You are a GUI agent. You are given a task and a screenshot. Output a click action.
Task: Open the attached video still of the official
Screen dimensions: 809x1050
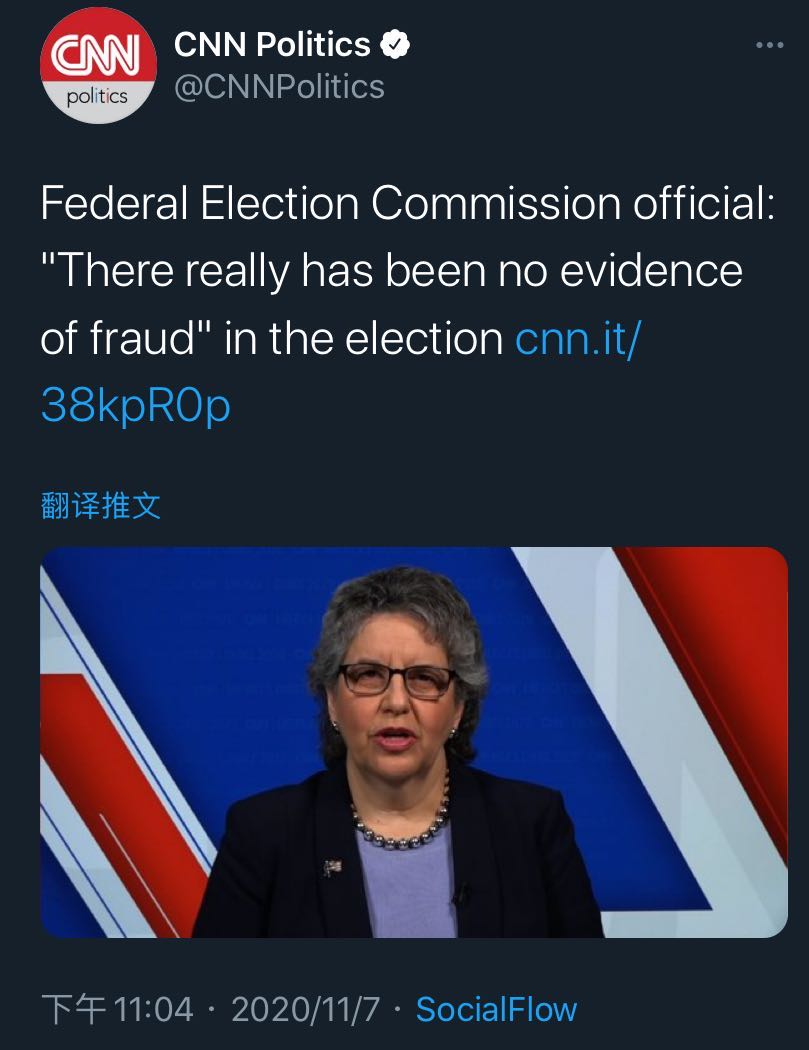[x=414, y=741]
